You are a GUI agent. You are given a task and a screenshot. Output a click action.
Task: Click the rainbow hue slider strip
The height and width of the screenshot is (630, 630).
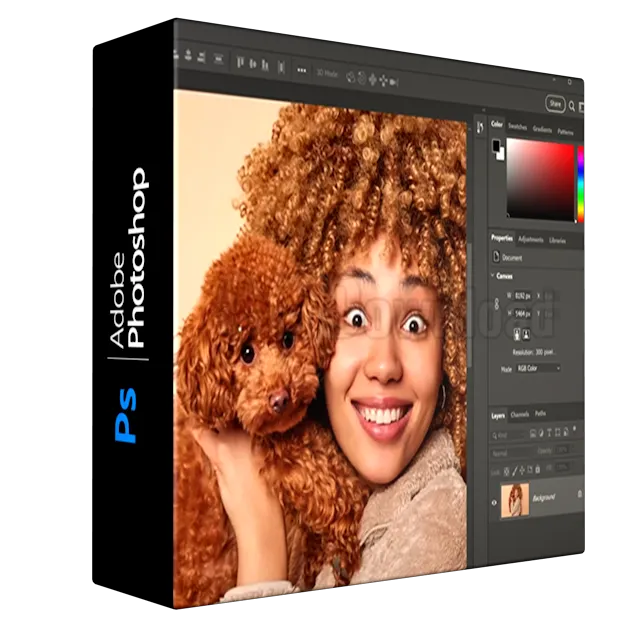580,184
